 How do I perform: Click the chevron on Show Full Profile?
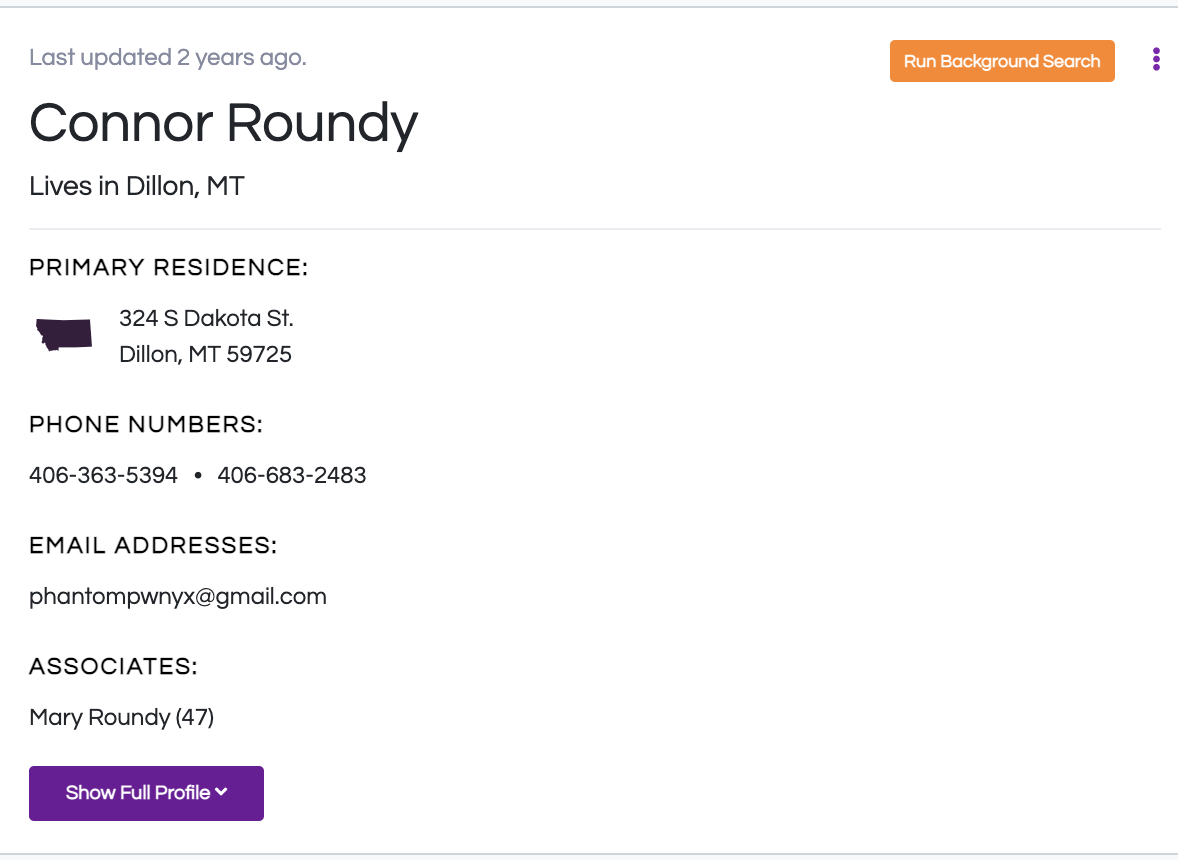(221, 792)
